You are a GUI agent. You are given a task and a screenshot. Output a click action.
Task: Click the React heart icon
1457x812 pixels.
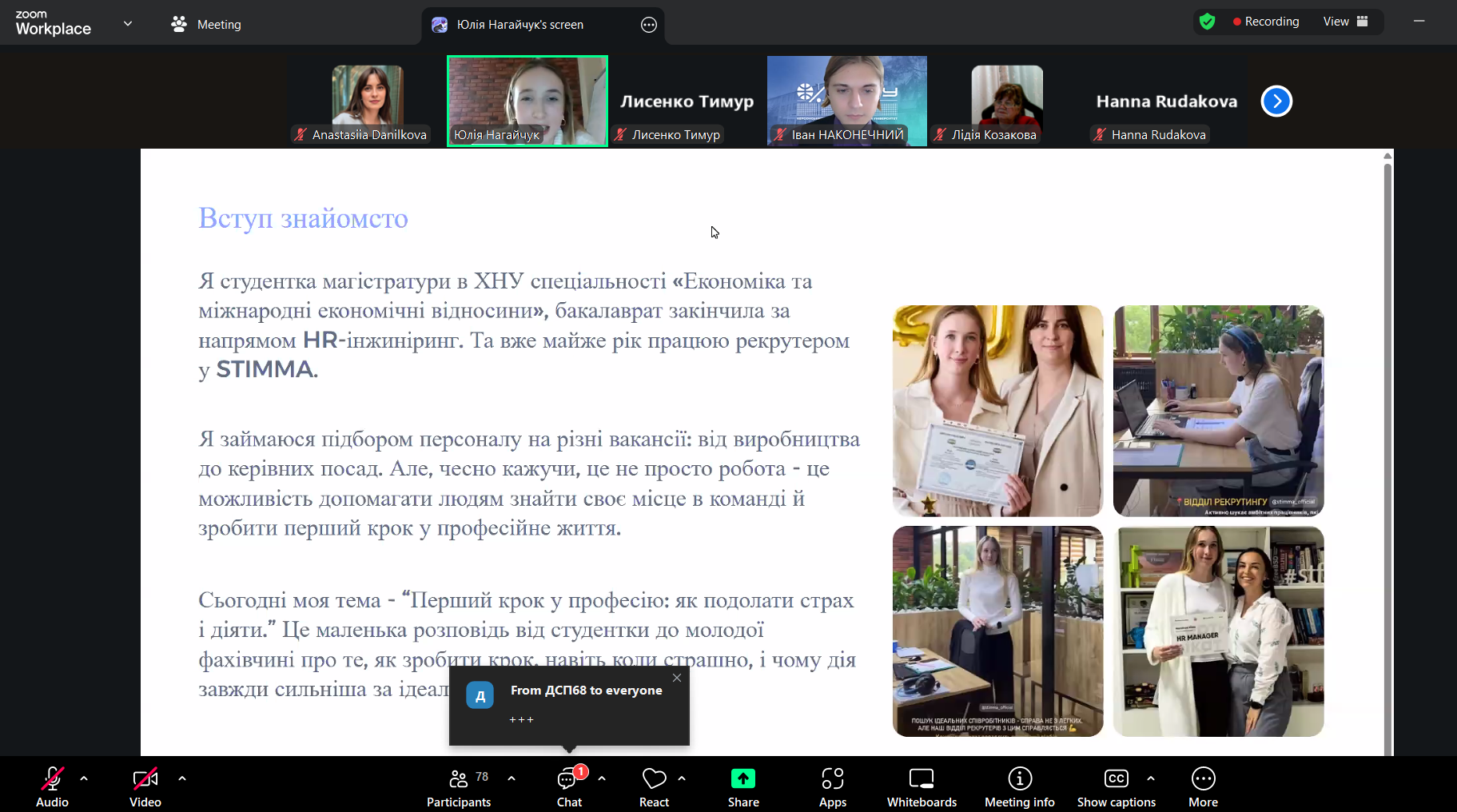(x=654, y=787)
